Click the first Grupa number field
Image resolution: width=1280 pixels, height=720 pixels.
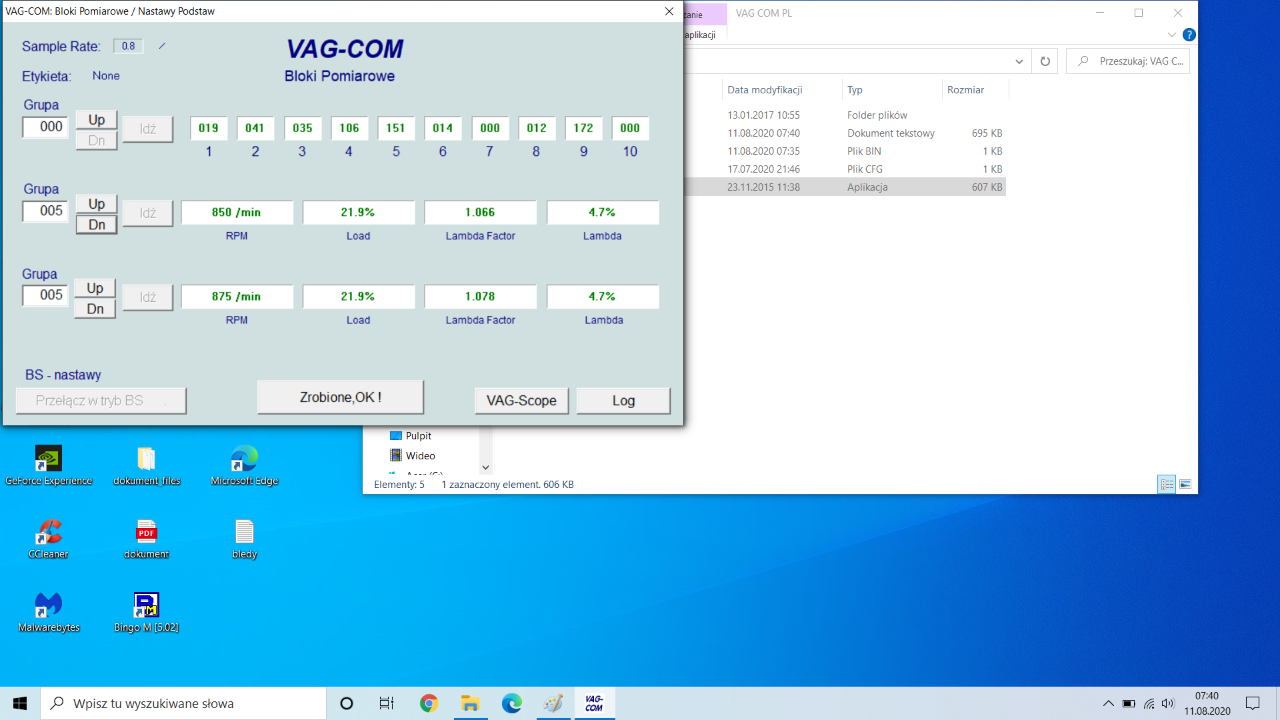tap(45, 127)
